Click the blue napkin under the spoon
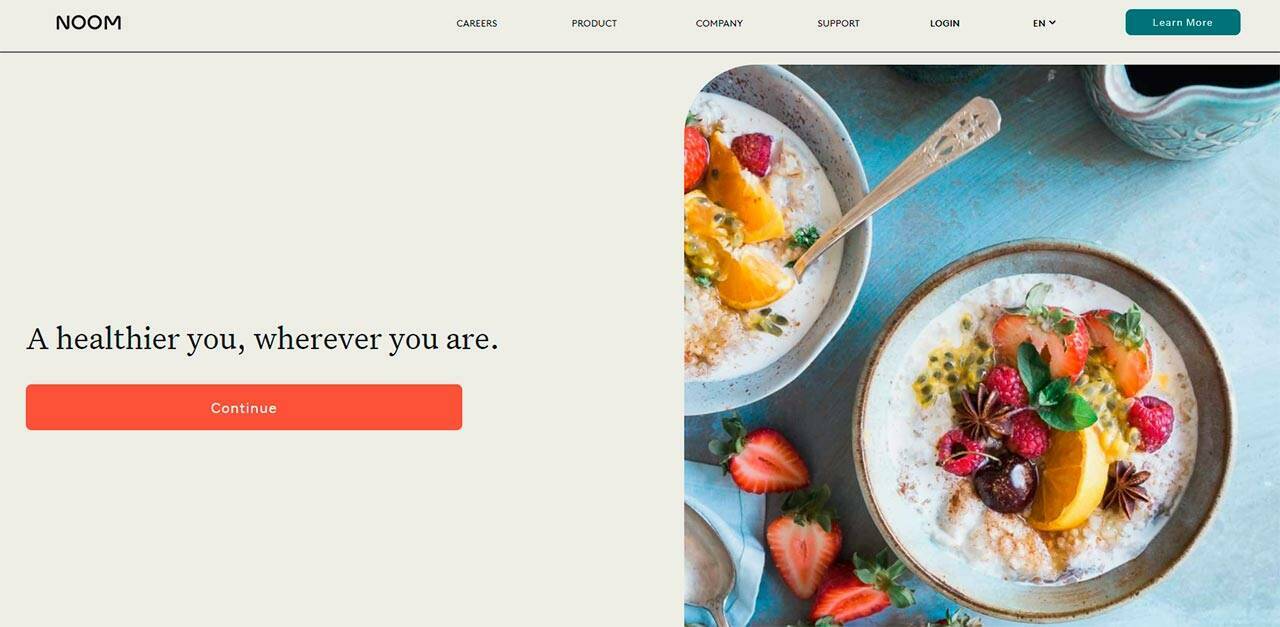This screenshot has height=627, width=1280. [722, 540]
